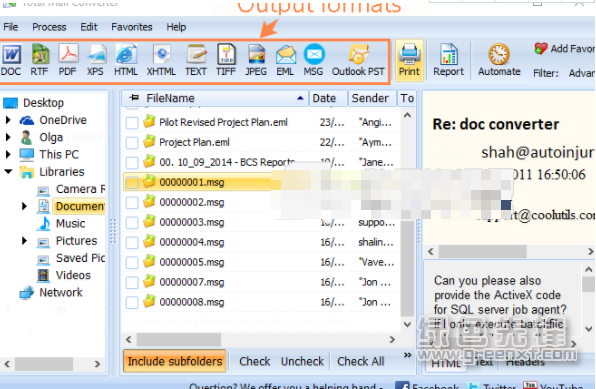
Task: Pick JPEG as output format
Action: tap(256, 60)
